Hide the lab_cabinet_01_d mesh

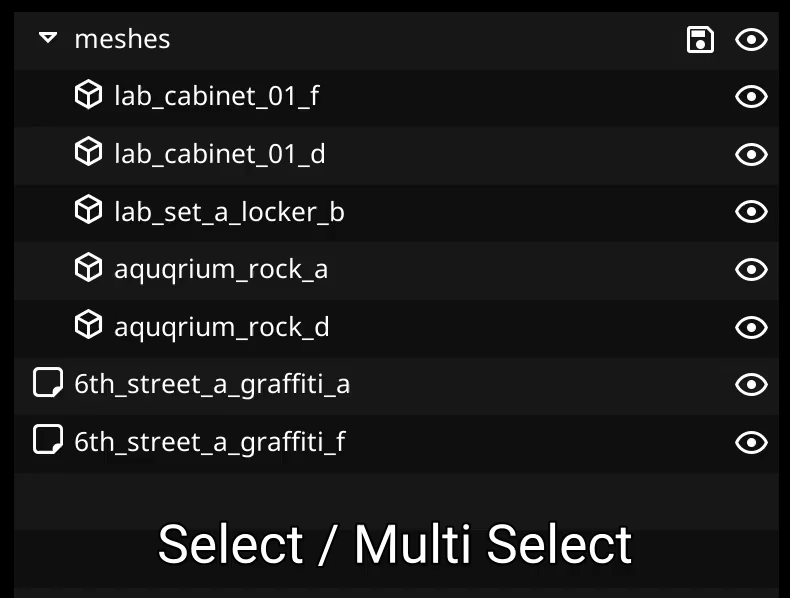point(751,155)
